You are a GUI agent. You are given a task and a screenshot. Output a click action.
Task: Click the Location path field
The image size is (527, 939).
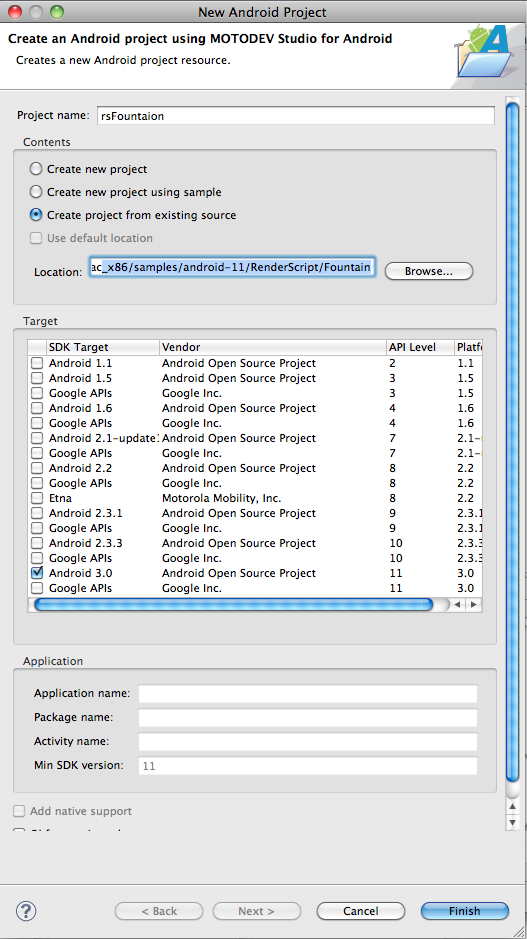point(232,267)
